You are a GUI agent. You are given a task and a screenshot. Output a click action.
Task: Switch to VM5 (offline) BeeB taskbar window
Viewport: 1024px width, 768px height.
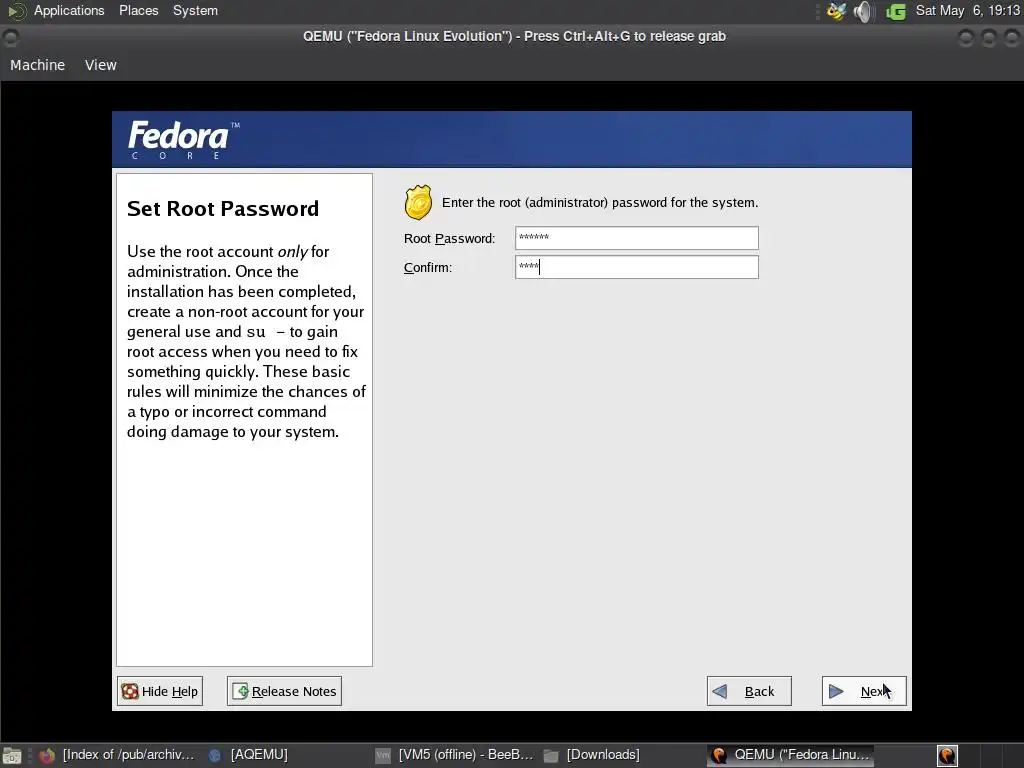(455, 755)
